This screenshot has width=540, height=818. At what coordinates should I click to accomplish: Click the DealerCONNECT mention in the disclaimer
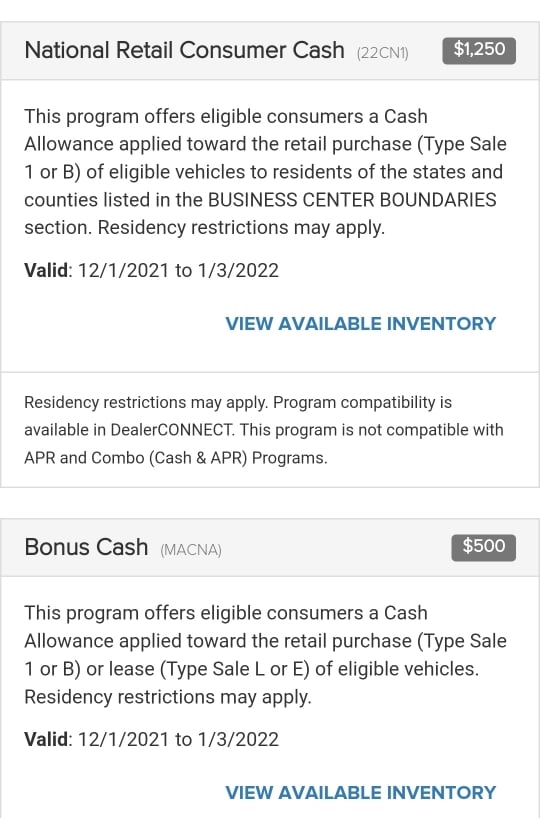[x=172, y=430]
